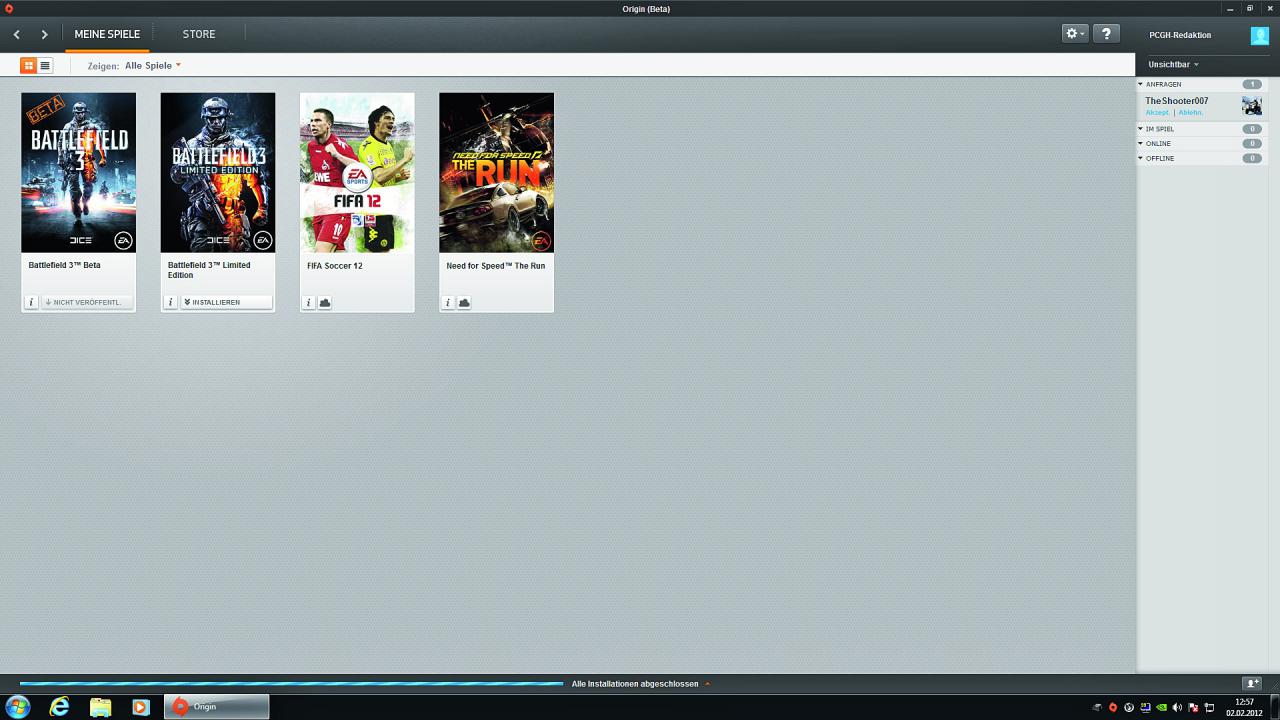Click the download progress bar
Image resolution: width=1280 pixels, height=720 pixels.
pos(291,684)
